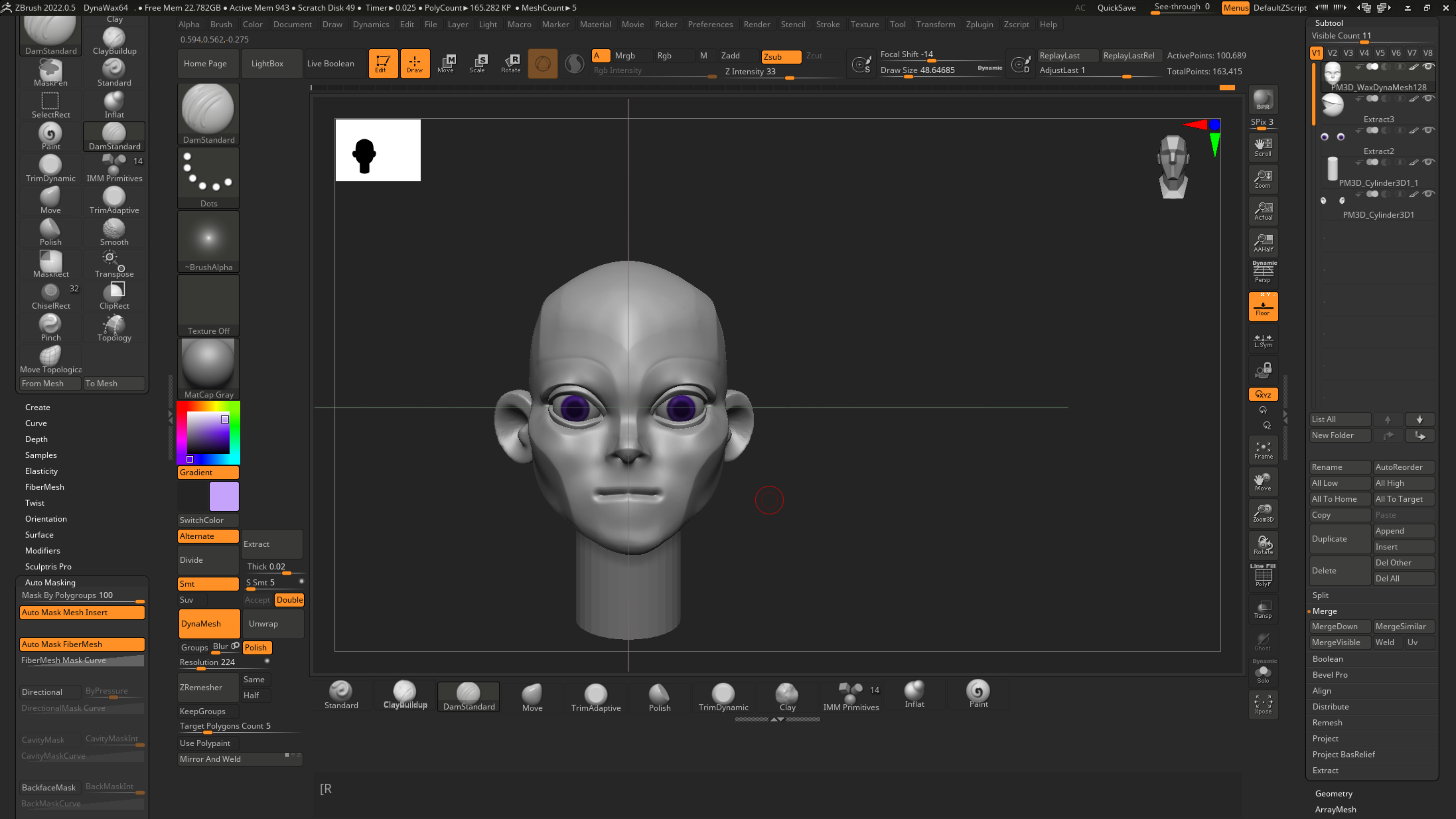Select the ClayBuildup brush in left palette

[114, 41]
